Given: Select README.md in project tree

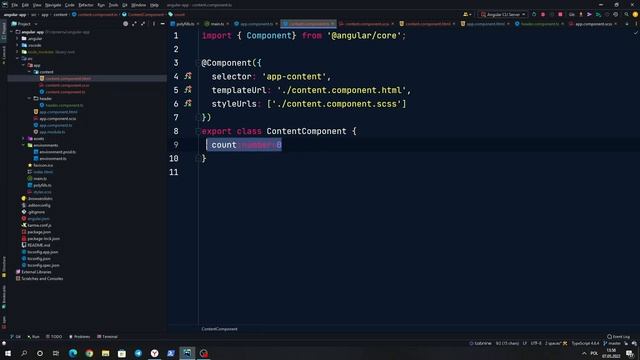Looking at the screenshot, I should pyautogui.click(x=39, y=245).
